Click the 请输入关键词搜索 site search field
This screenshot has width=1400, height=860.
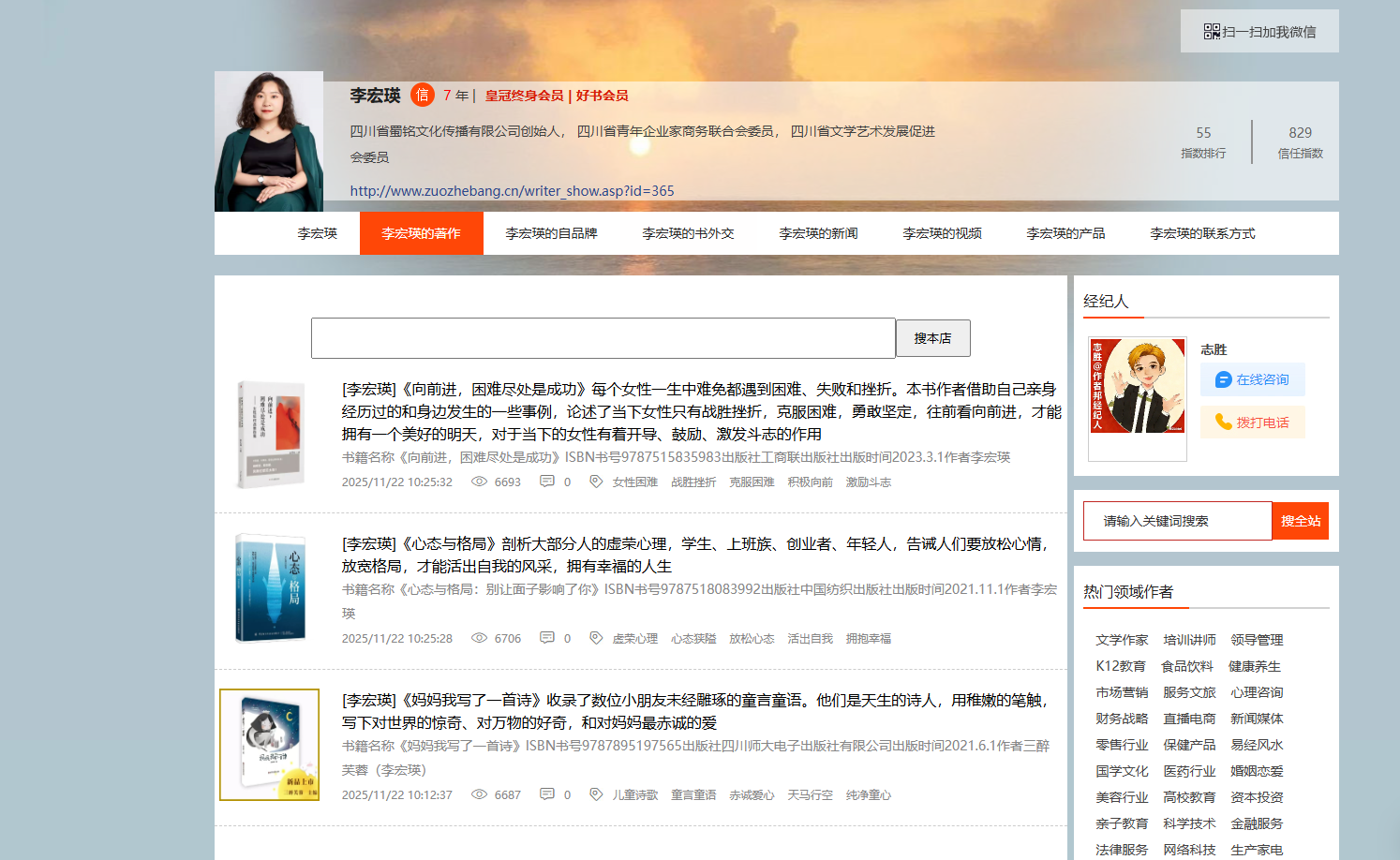(x=1177, y=521)
